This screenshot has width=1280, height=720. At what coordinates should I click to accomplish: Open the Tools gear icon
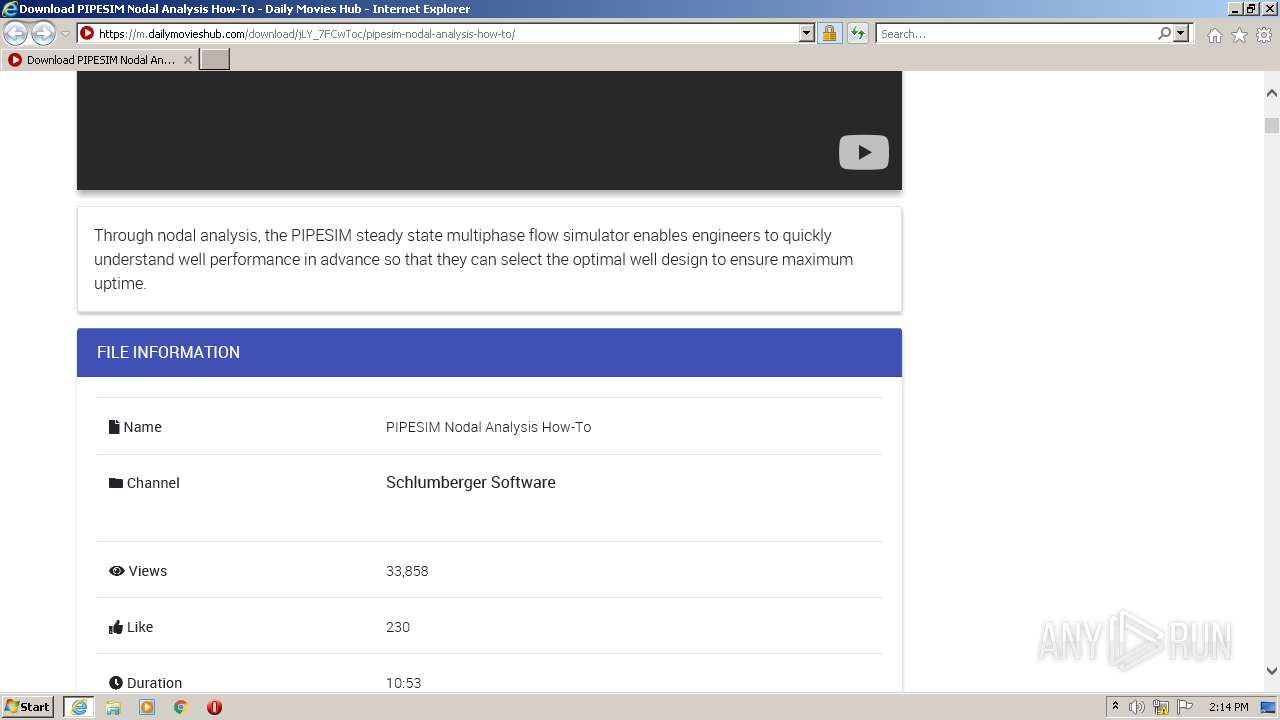pyautogui.click(x=1264, y=35)
